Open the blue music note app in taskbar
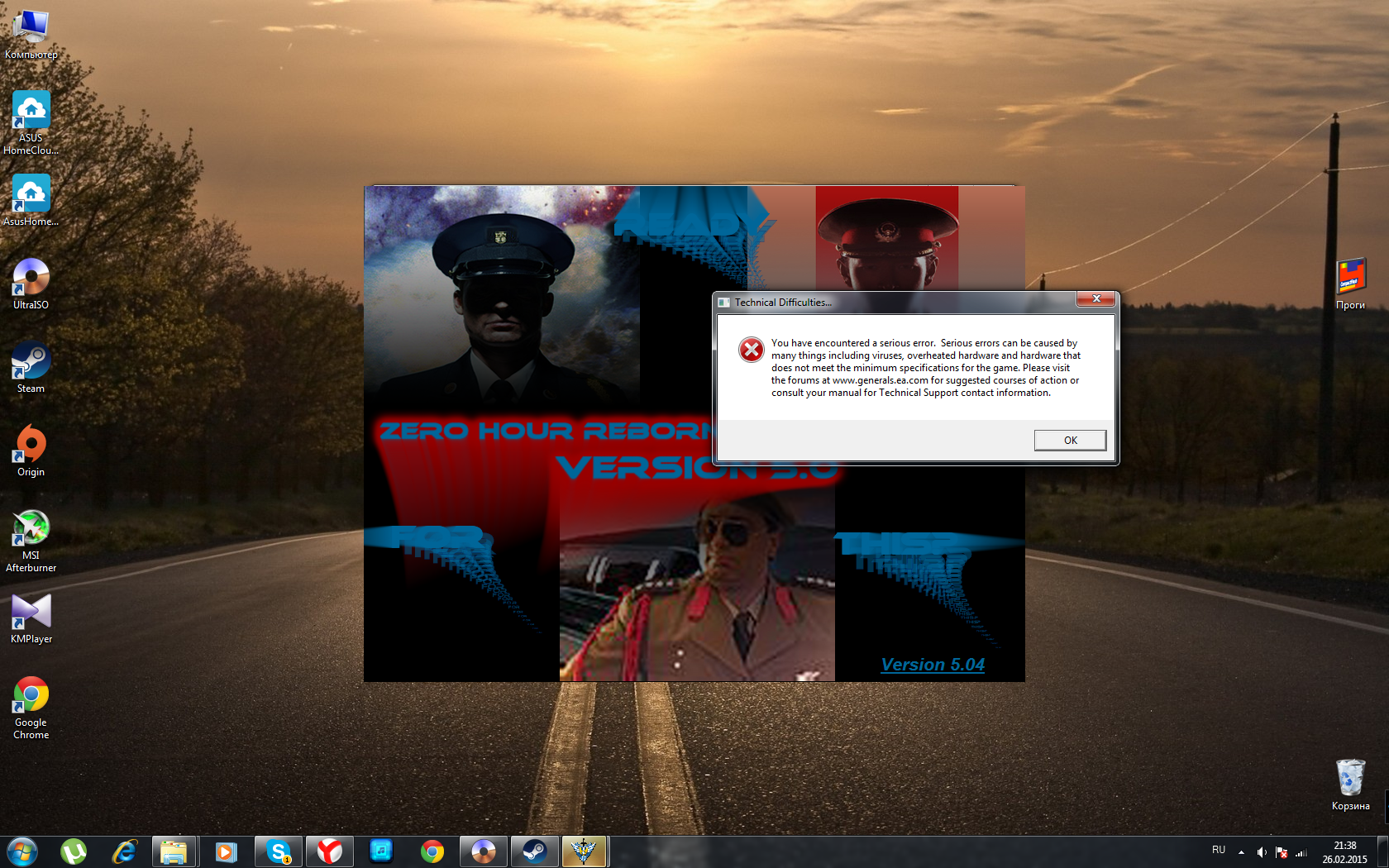Screen dimensions: 1389x868 pos(381,851)
